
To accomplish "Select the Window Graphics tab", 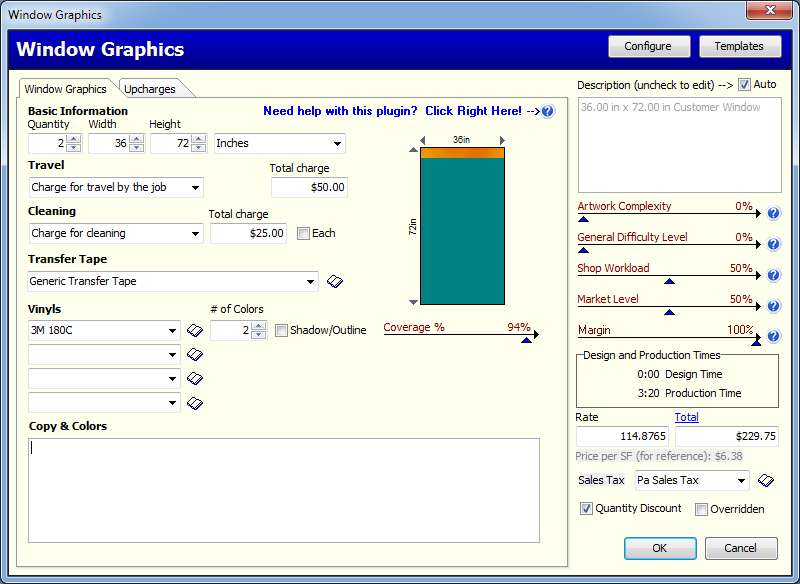I will [65, 89].
